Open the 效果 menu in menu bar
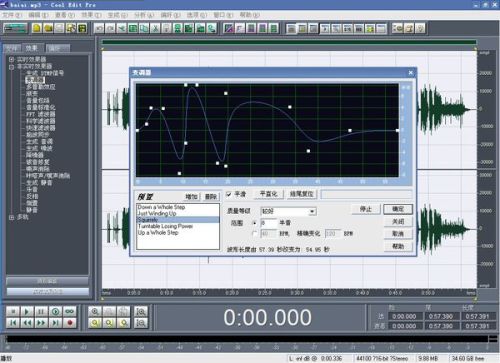Screen dimensions: 500x363 pyautogui.click(x=91, y=15)
